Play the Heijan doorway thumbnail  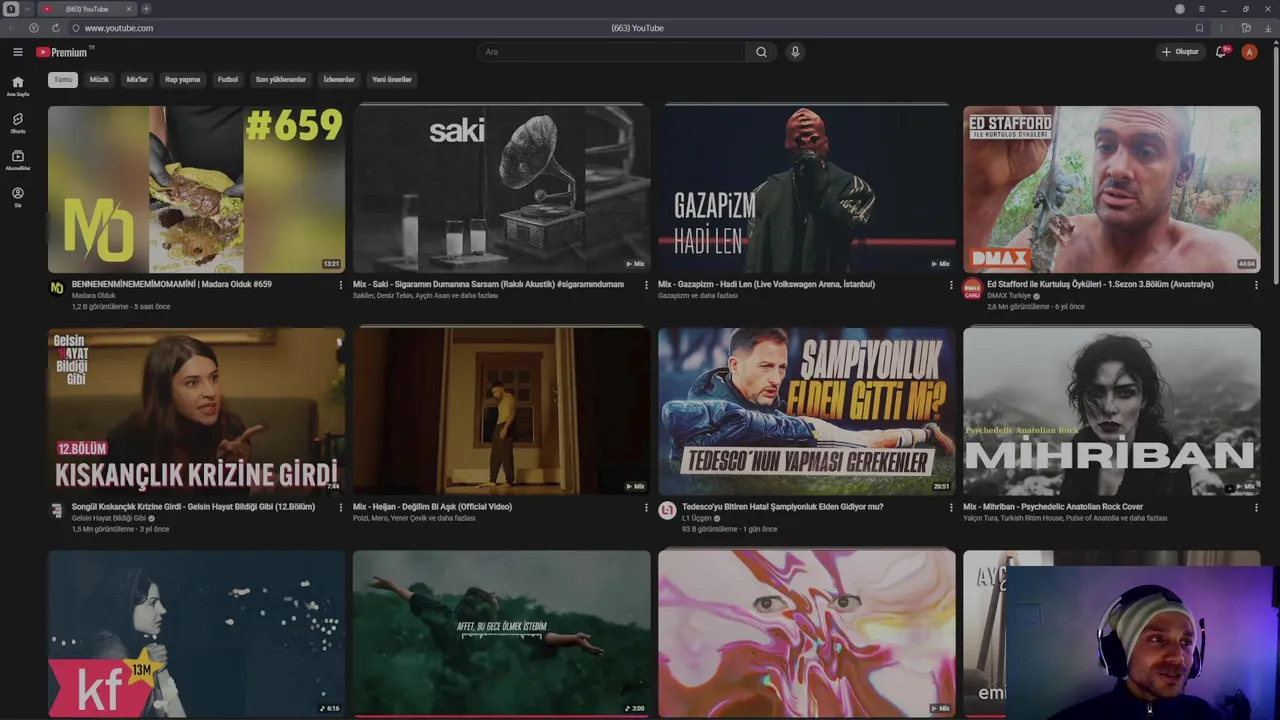501,411
